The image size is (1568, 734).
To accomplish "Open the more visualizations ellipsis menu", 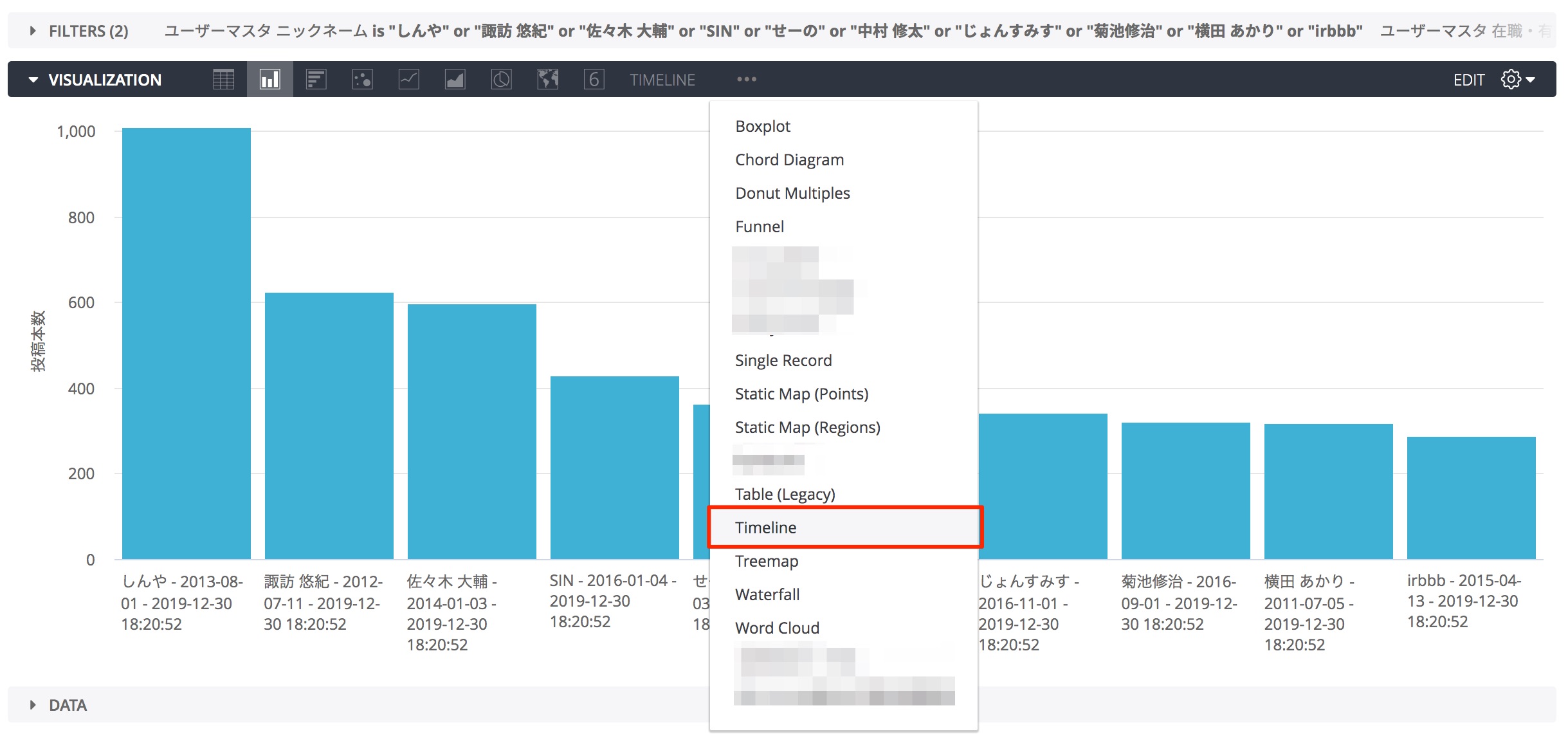I will pyautogui.click(x=746, y=79).
